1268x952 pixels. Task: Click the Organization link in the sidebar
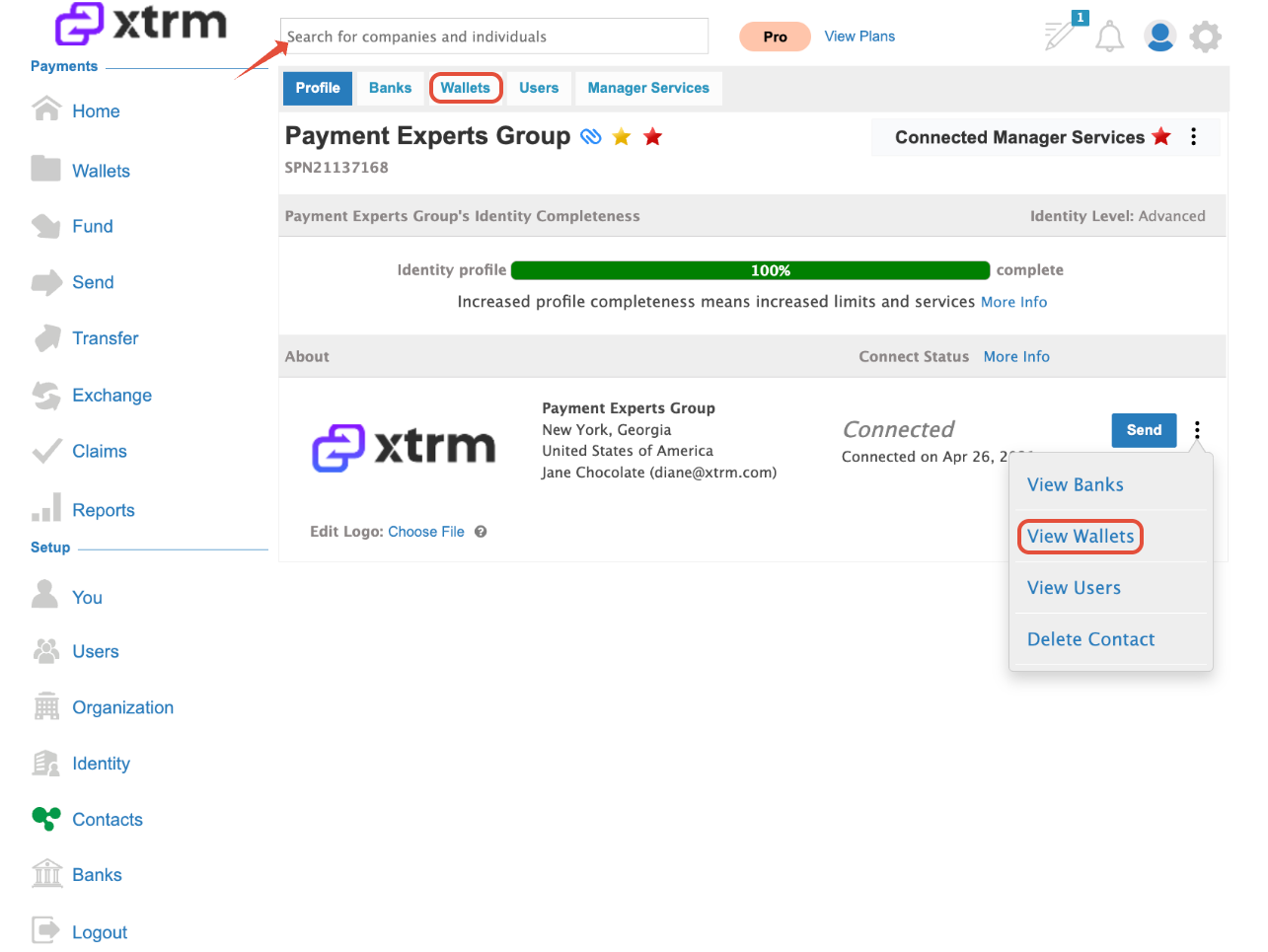[x=122, y=707]
